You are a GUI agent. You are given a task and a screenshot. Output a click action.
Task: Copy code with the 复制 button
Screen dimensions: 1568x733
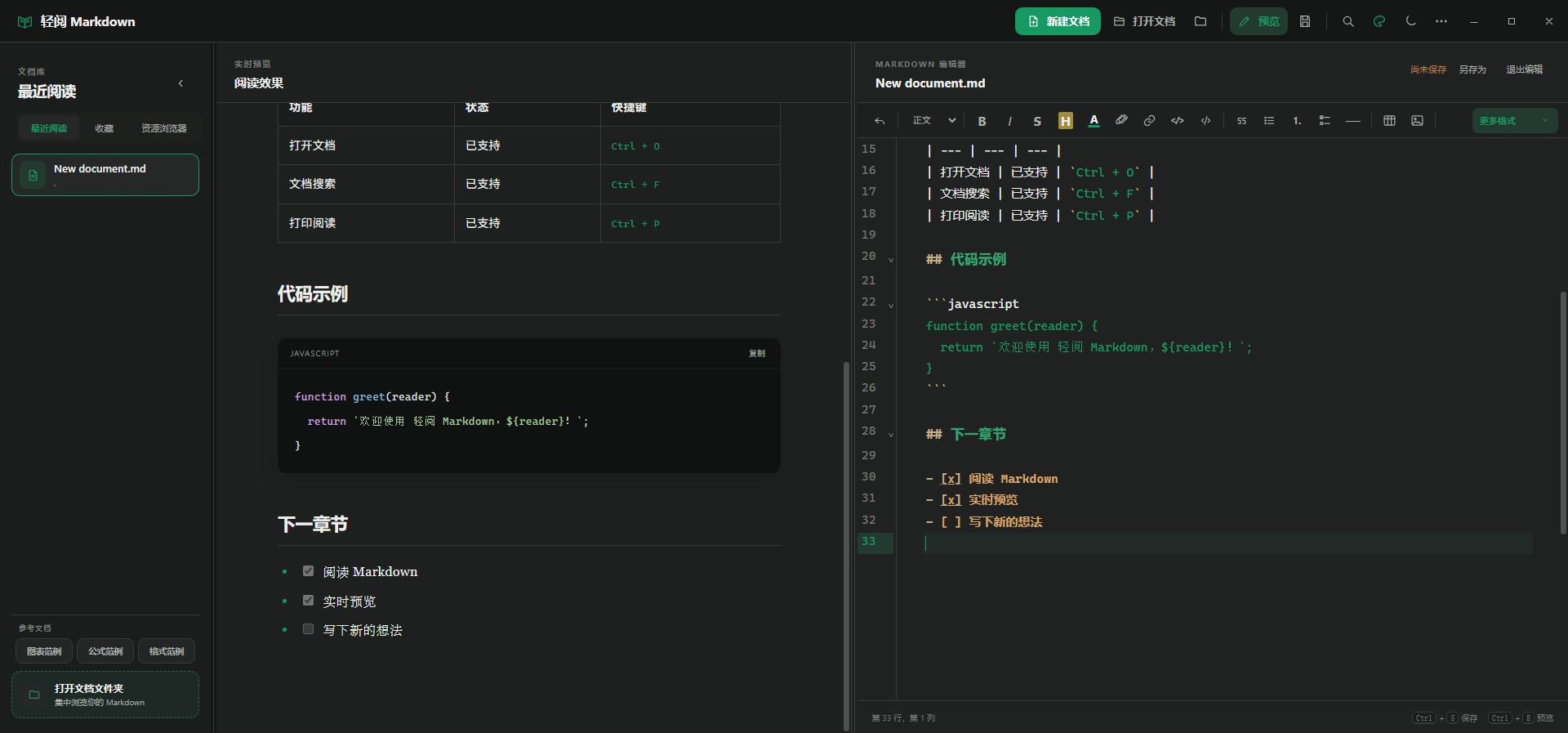(x=757, y=354)
